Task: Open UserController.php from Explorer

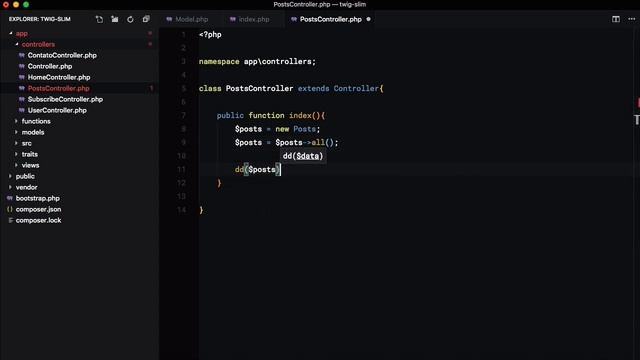Action: click(x=57, y=110)
